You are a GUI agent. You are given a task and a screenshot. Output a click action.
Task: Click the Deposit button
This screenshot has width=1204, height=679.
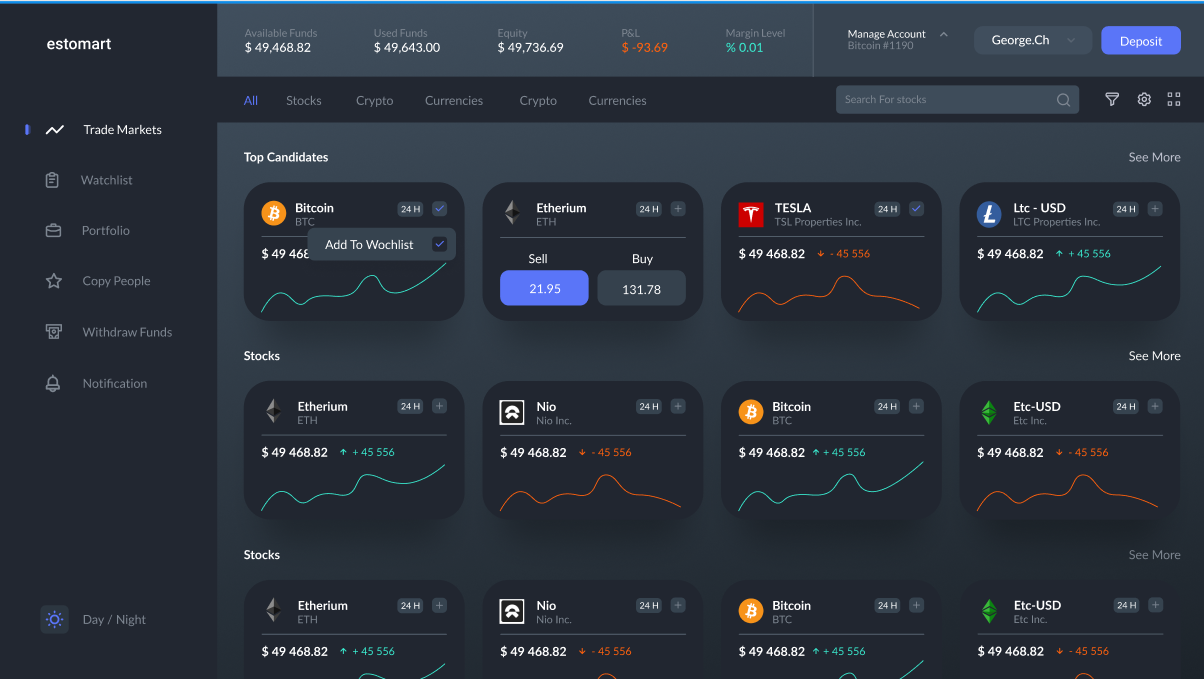1140,41
